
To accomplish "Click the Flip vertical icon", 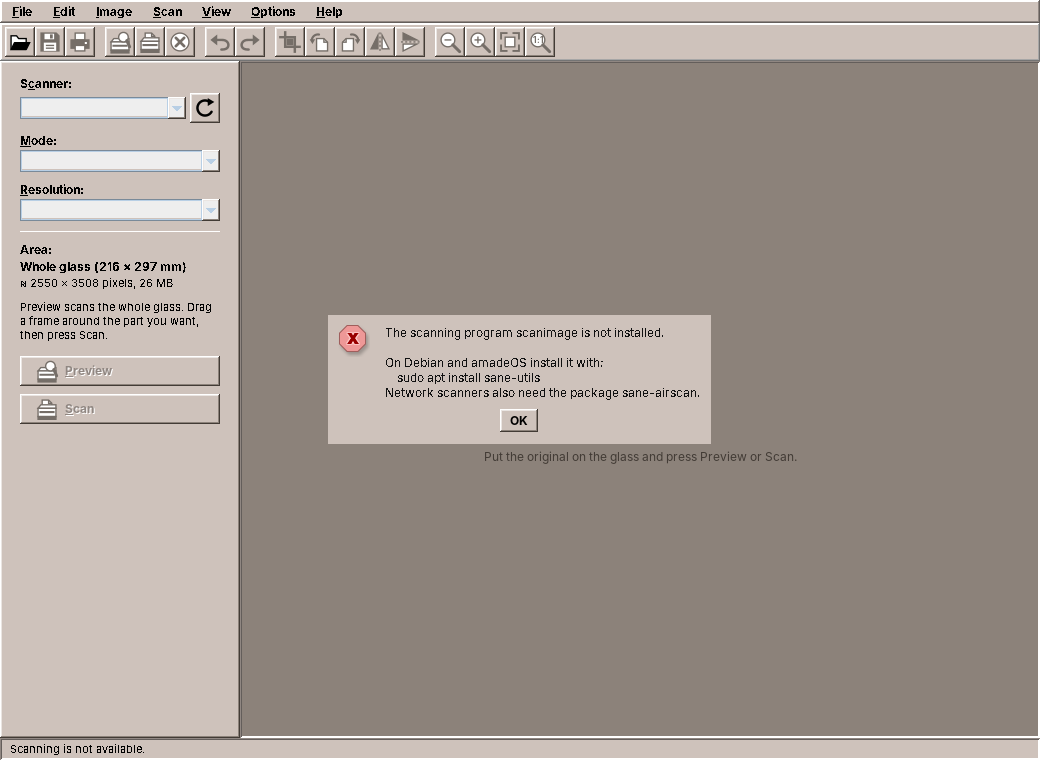I will 409,42.
